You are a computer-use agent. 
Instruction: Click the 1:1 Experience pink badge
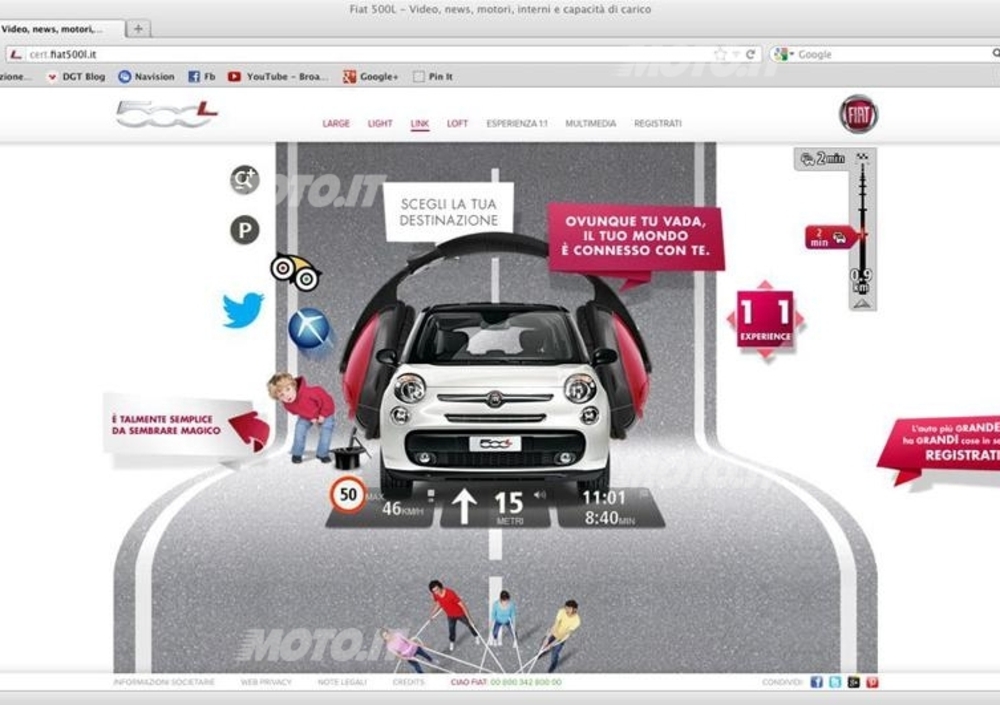point(765,320)
